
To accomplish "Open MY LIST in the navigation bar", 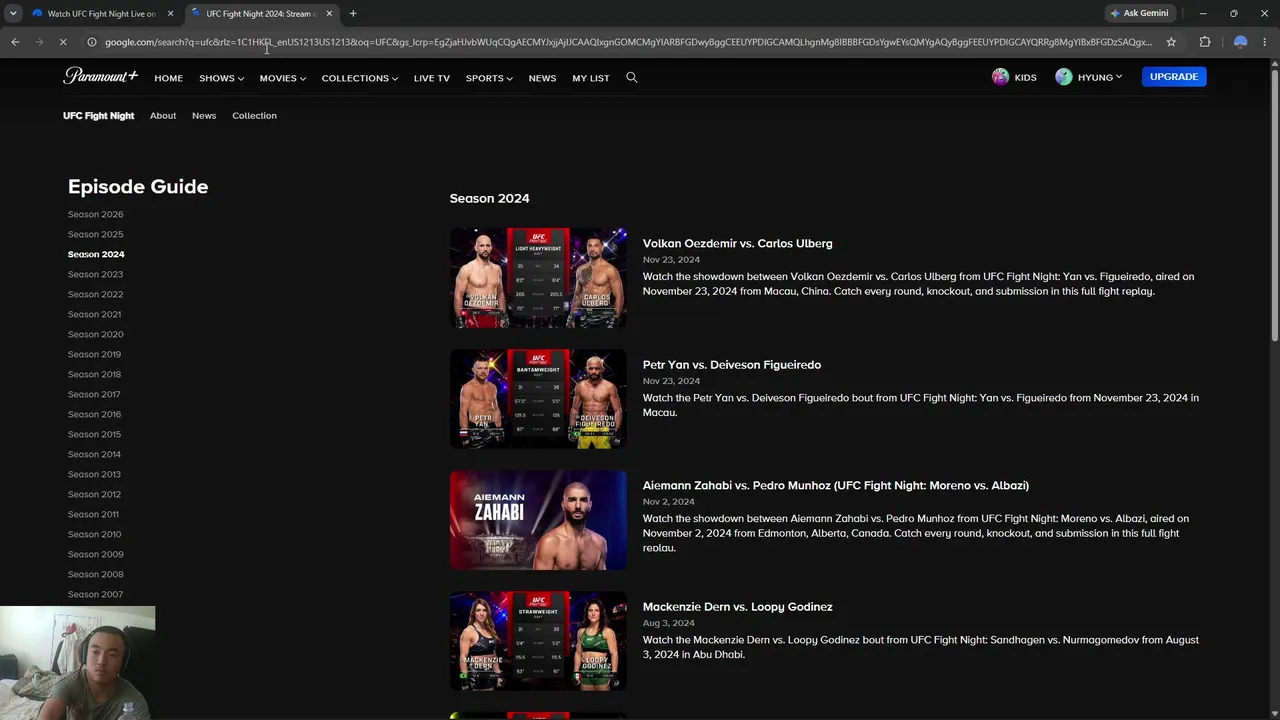I will (591, 78).
